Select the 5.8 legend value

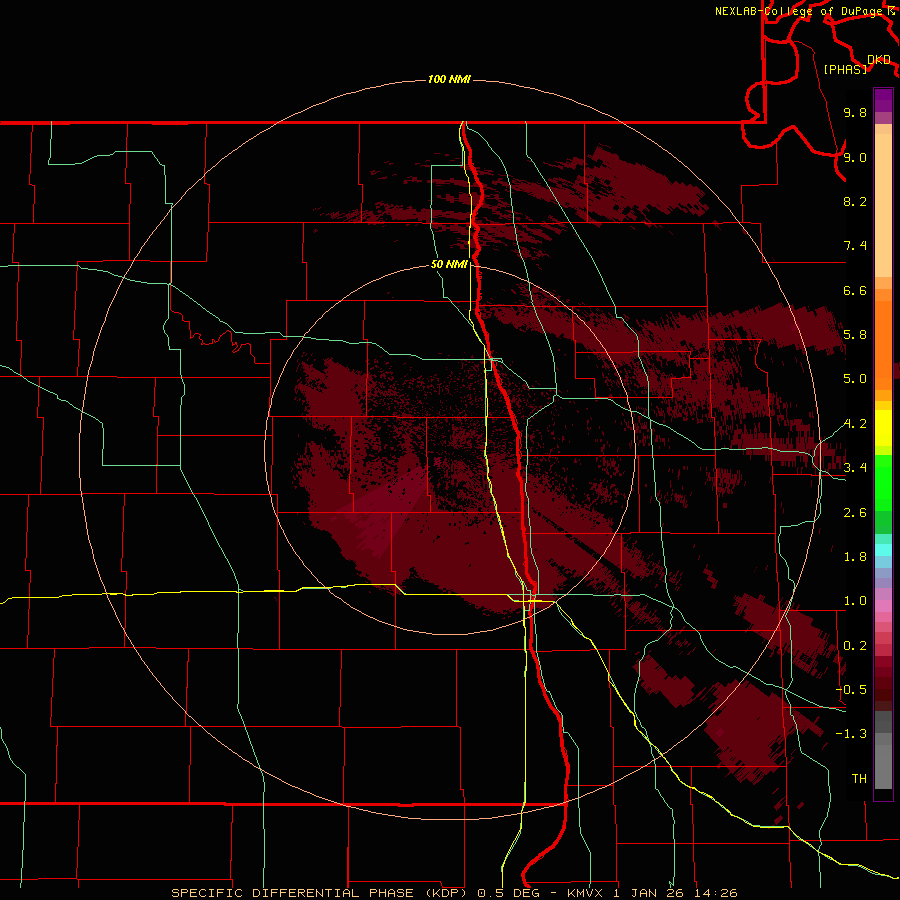855,335
